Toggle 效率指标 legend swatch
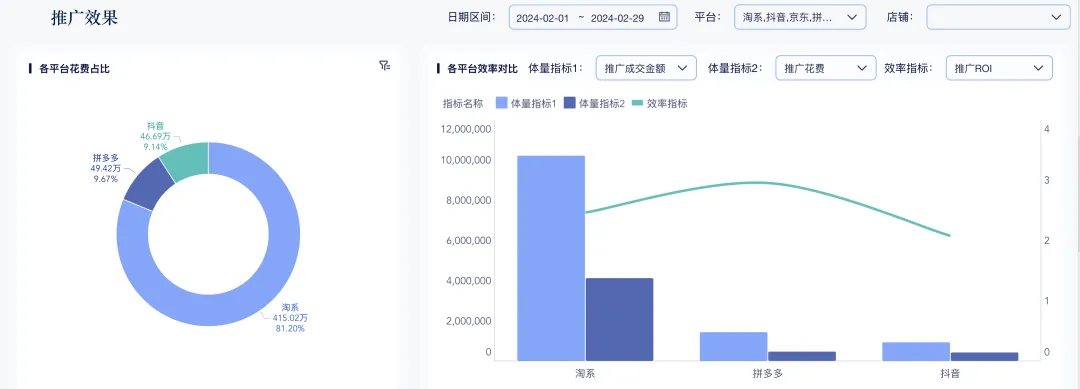 click(x=638, y=103)
